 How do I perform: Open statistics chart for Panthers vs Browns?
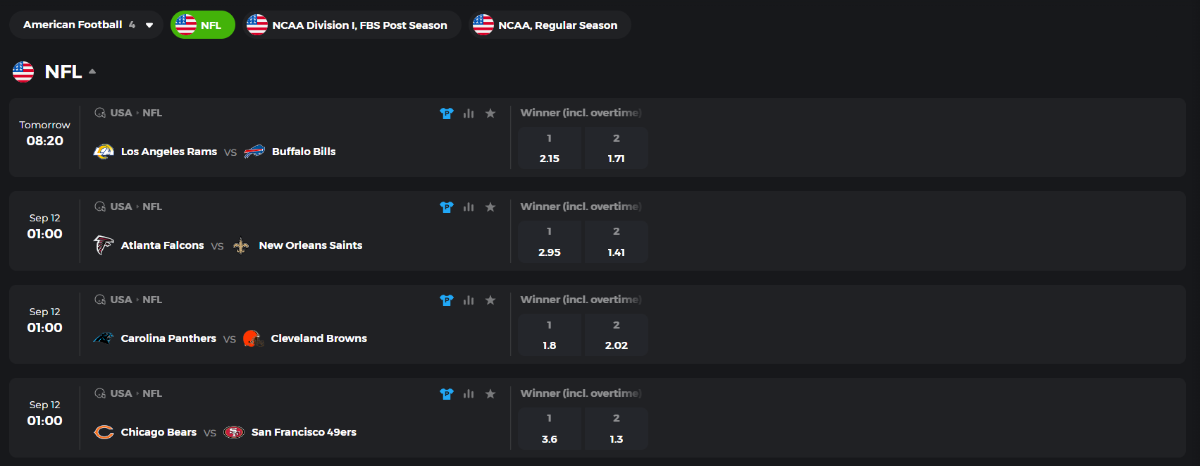[x=468, y=300]
